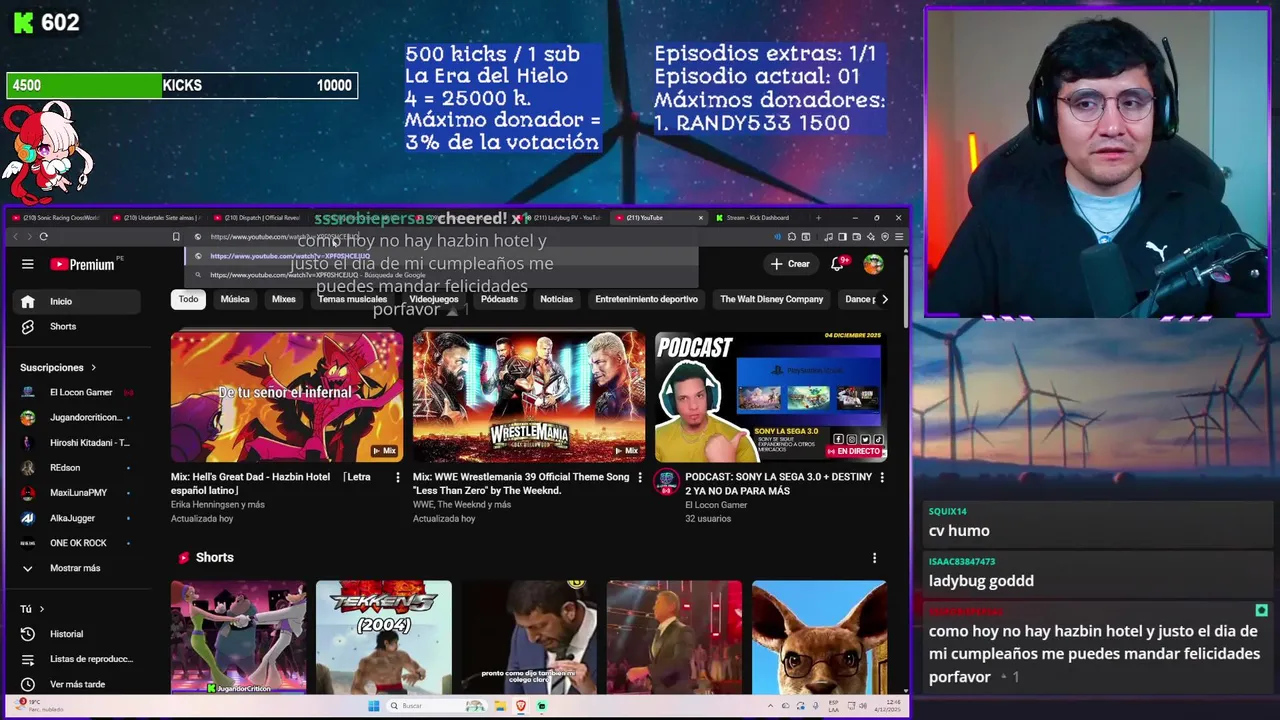Open the dancing cartoon characters short
This screenshot has width=1280, height=720.
[x=239, y=637]
